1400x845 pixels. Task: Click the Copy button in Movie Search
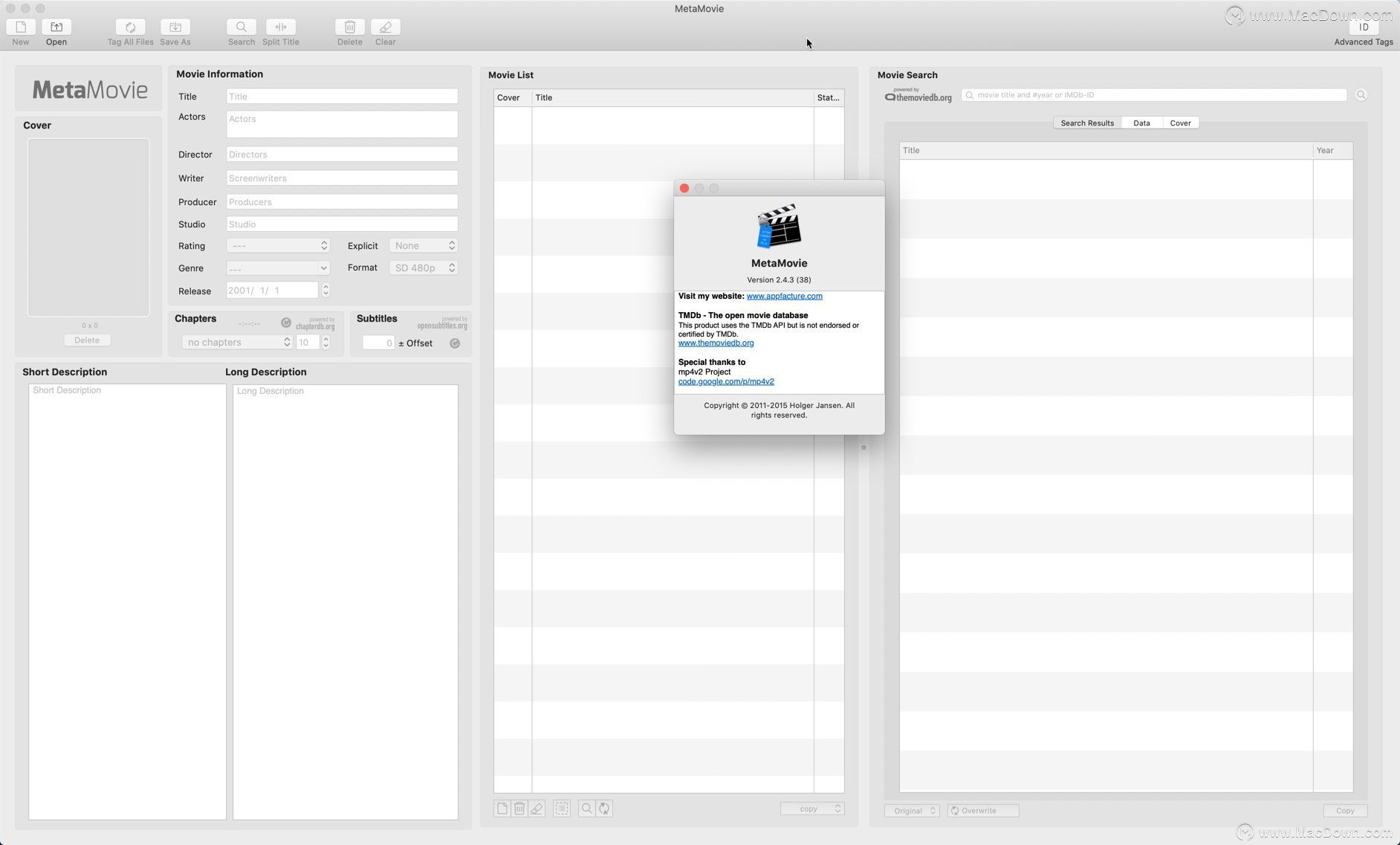[1345, 811]
